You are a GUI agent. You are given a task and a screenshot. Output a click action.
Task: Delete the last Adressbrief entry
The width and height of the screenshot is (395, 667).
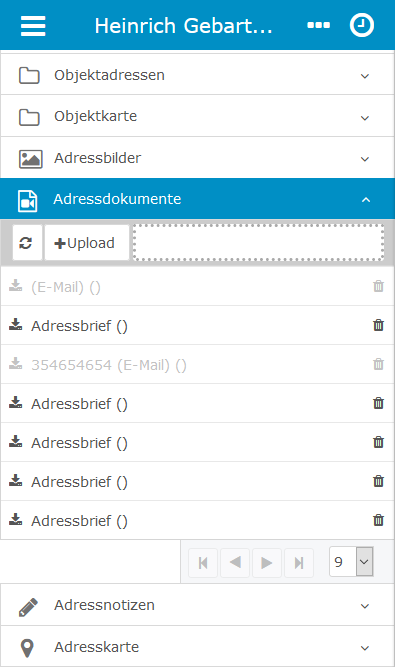click(x=378, y=520)
